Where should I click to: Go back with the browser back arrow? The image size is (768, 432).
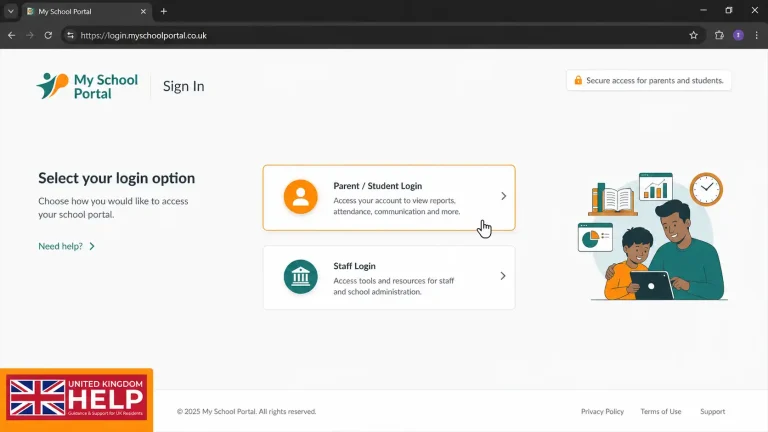coord(11,35)
